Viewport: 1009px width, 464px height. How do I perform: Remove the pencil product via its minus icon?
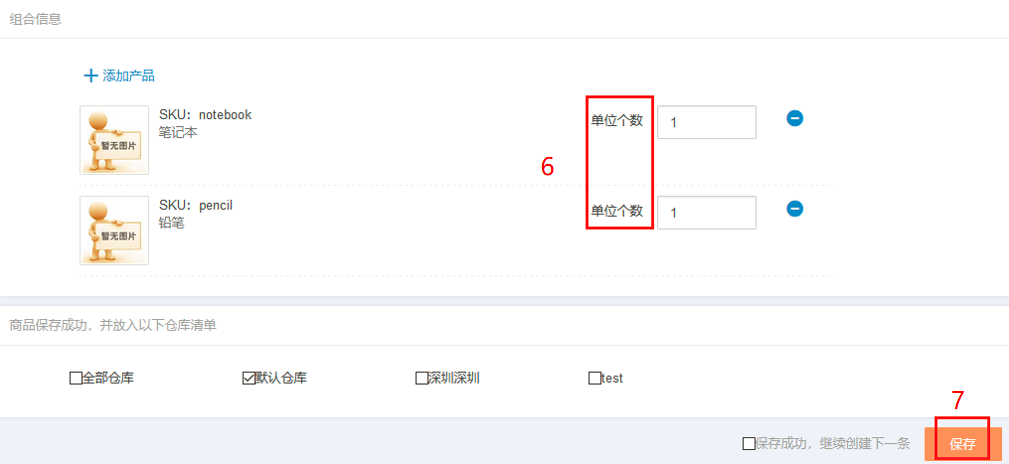pyautogui.click(x=795, y=209)
